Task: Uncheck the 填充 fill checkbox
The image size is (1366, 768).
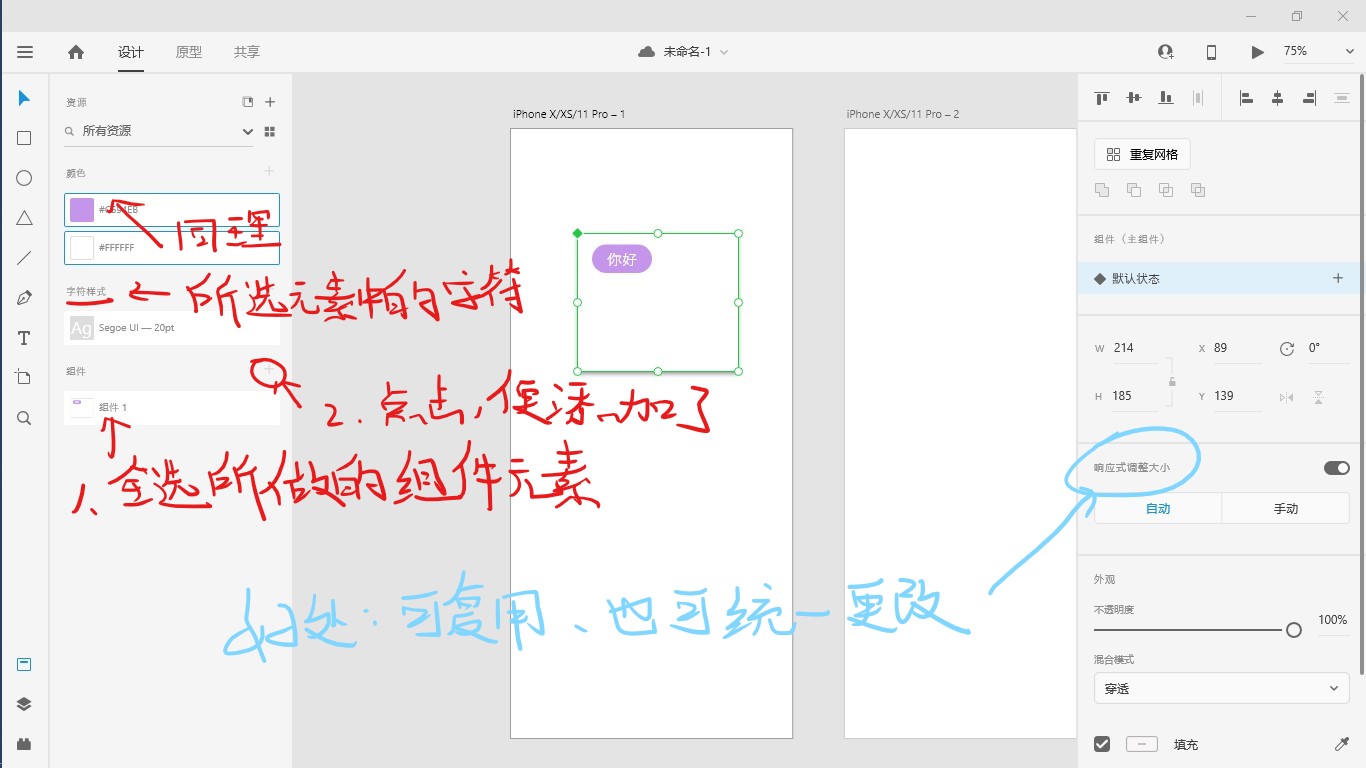Action: tap(1102, 744)
